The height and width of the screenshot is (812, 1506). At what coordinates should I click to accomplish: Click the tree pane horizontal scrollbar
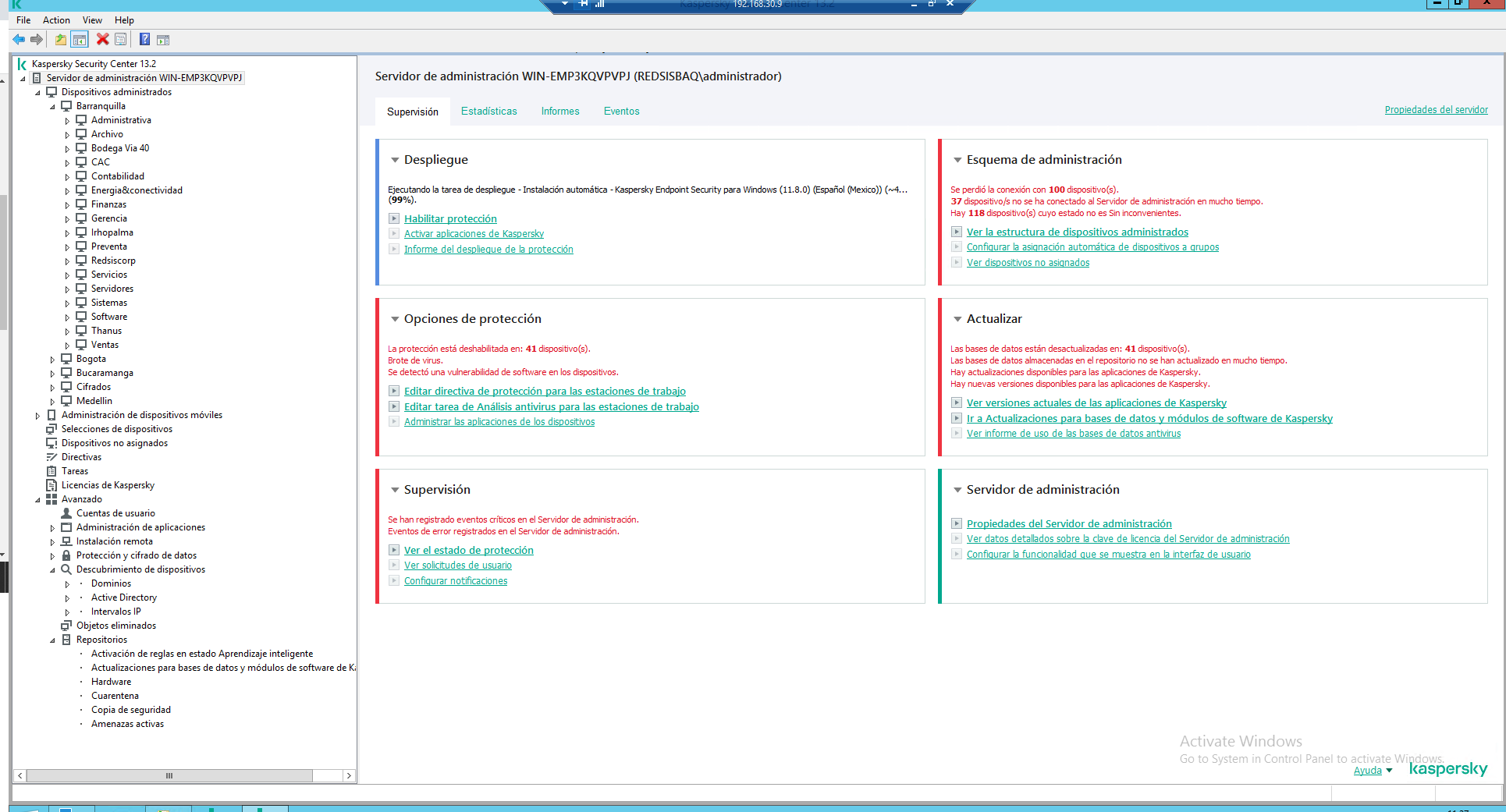169,776
